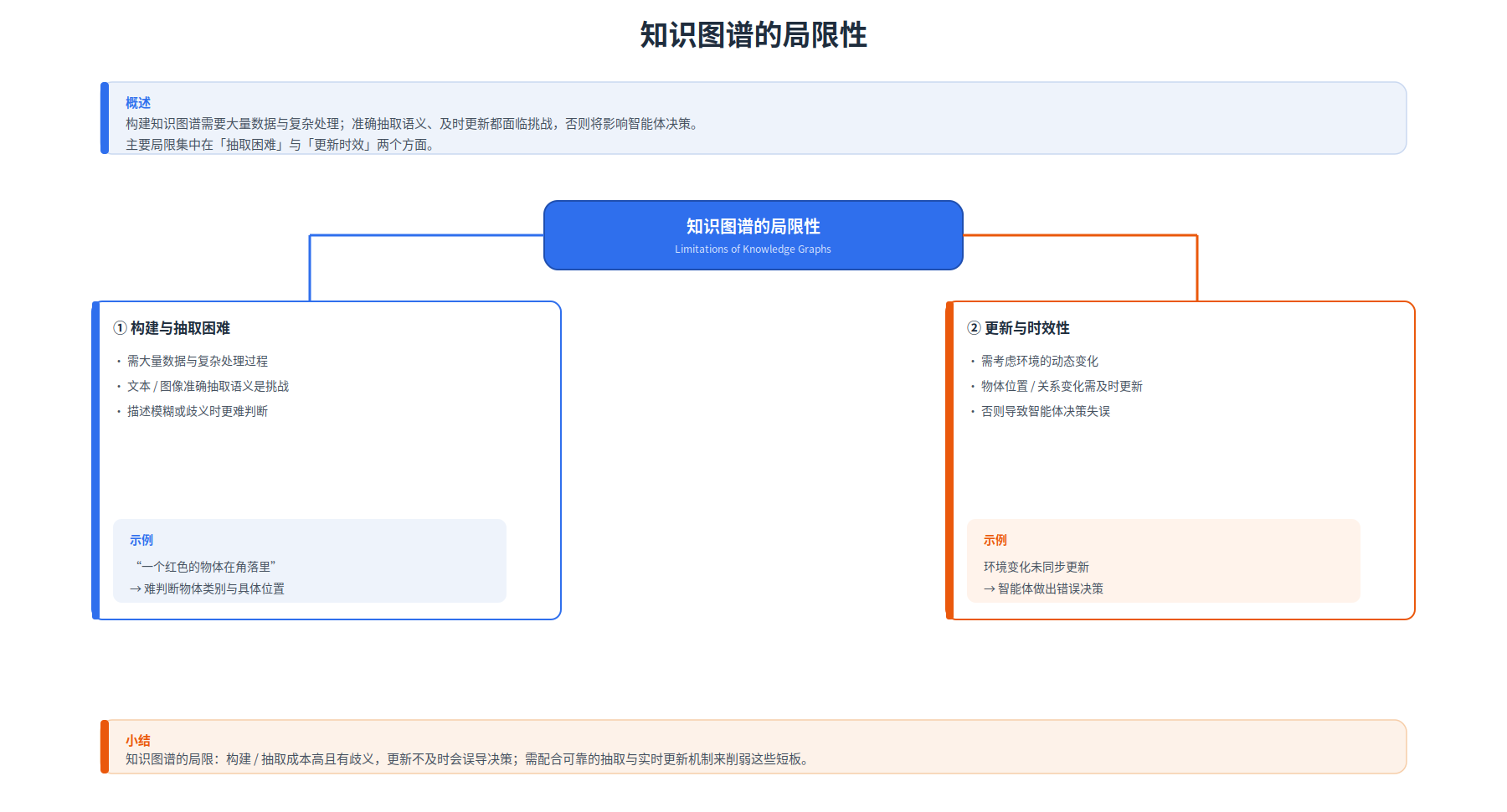Click the page title 知识图谱的局限性
Viewport: 1507px width, 812px height.
[753, 35]
